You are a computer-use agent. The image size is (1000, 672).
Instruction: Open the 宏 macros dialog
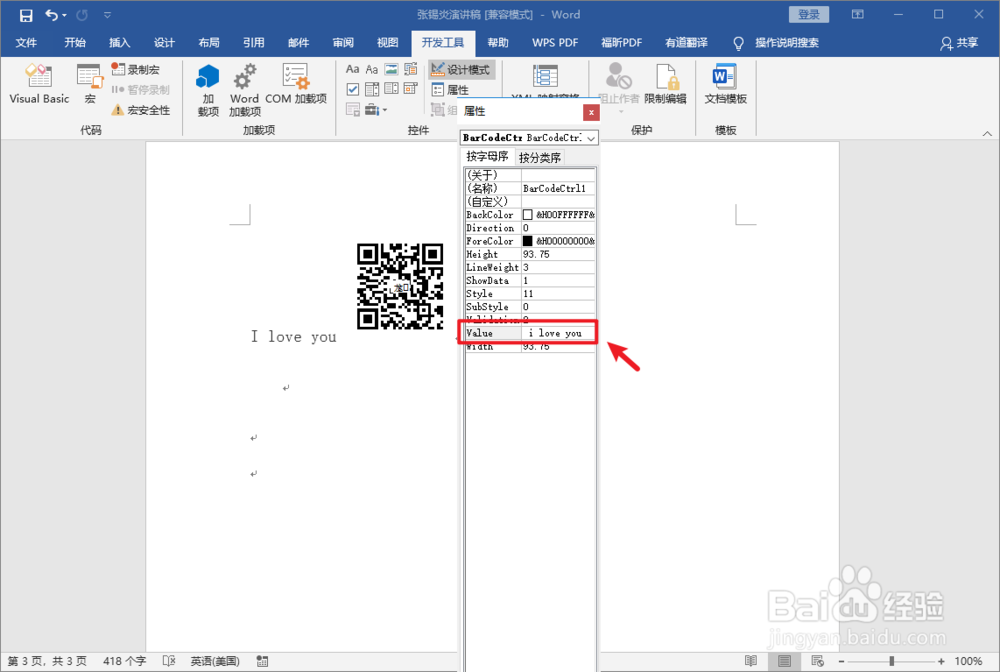pos(89,84)
